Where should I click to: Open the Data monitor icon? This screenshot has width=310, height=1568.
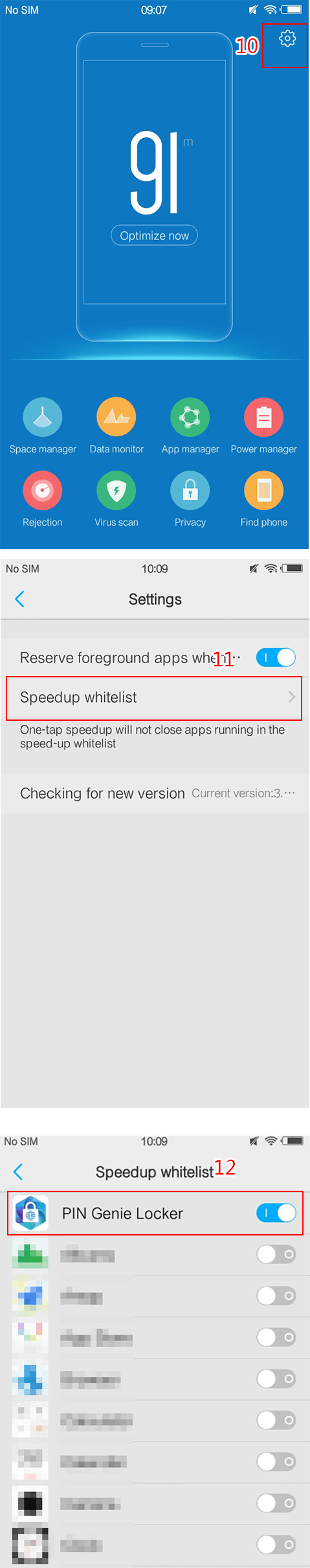[116, 417]
